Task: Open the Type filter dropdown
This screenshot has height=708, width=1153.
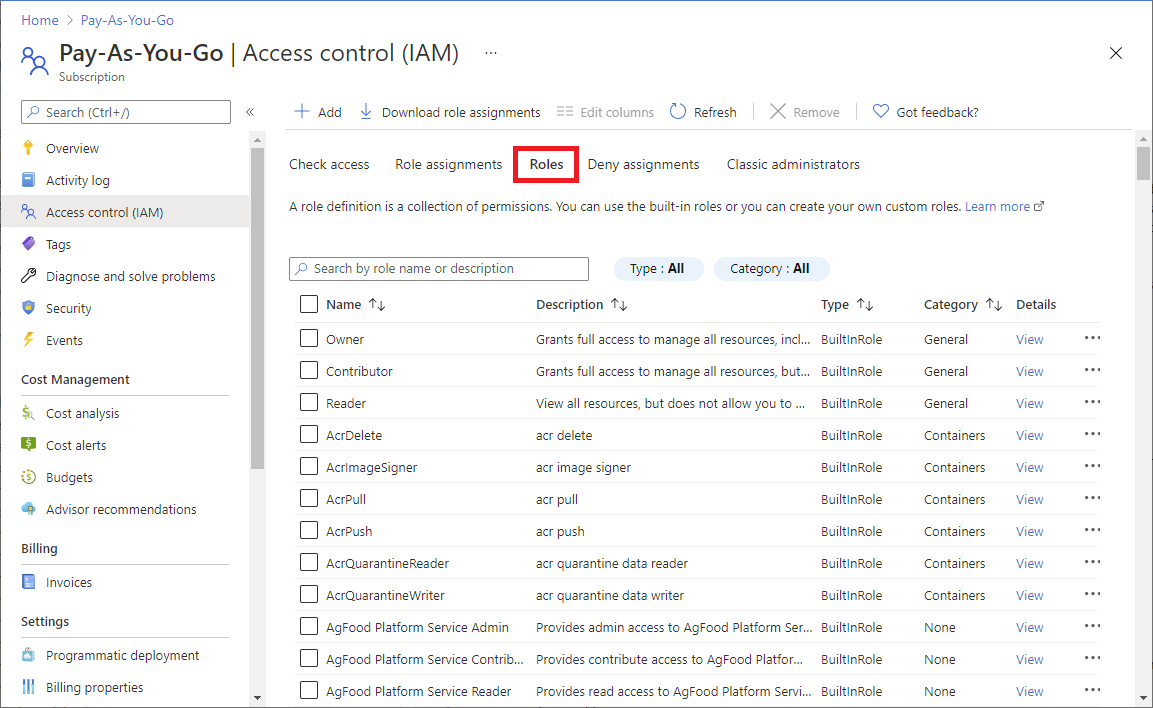Action: coord(658,268)
